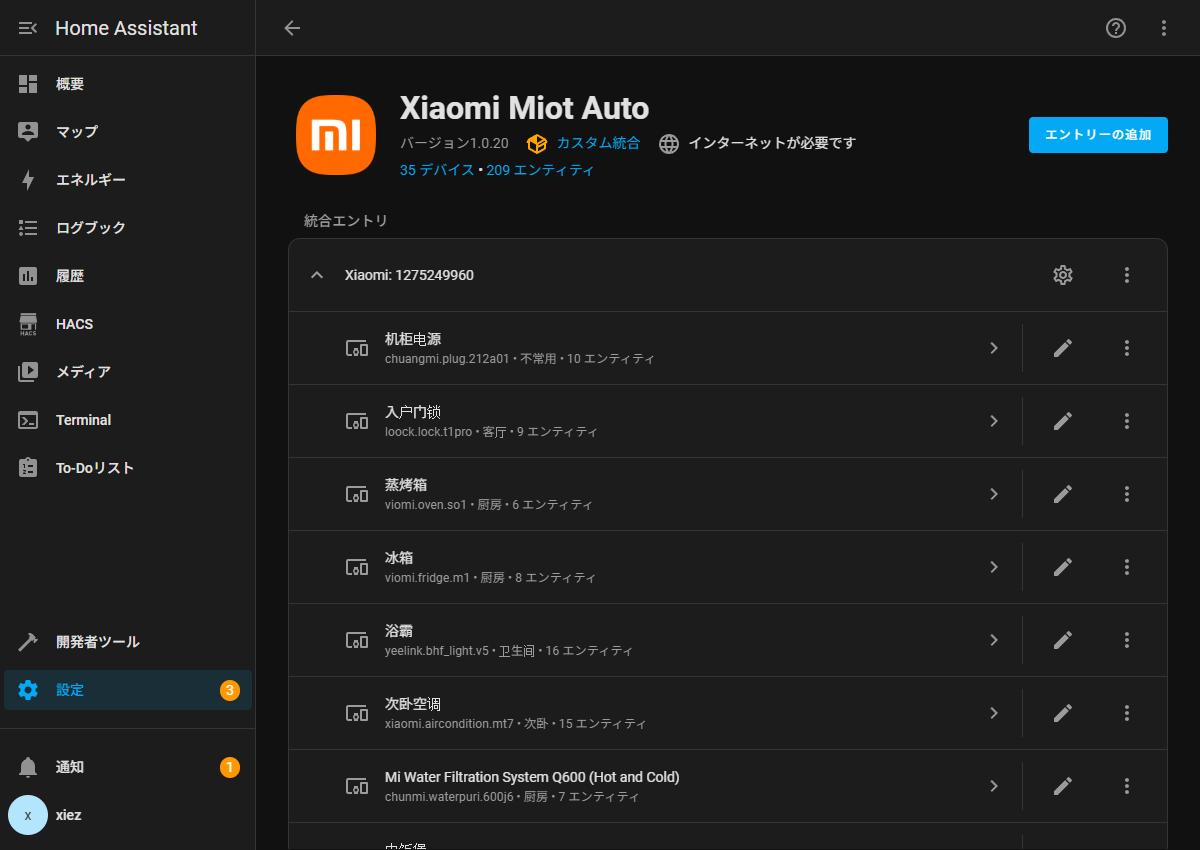Image resolution: width=1200 pixels, height=850 pixels.
Task: Click the バージョン1.0.20 version text
Action: pyautogui.click(x=454, y=143)
